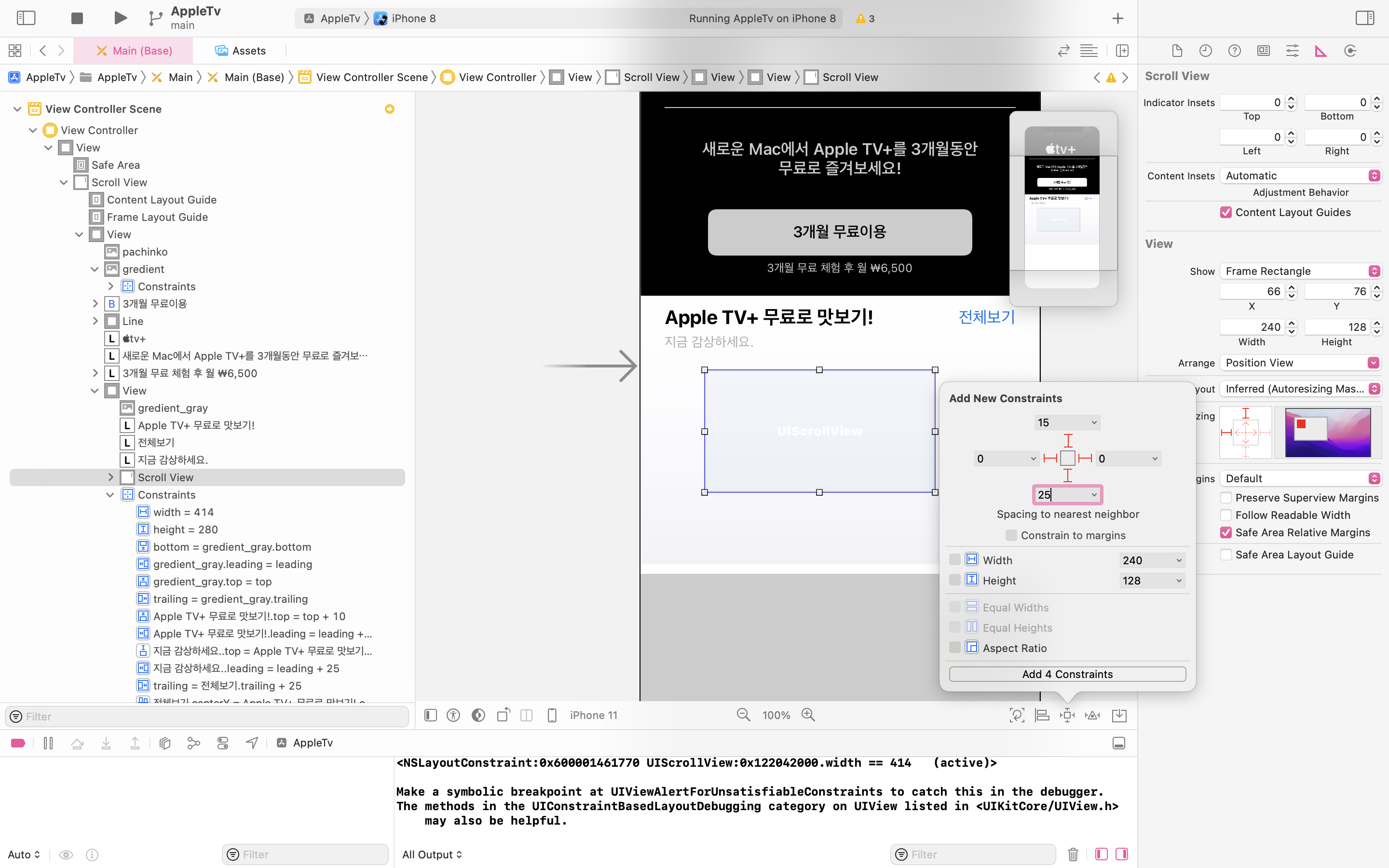This screenshot has height=868, width=1389.
Task: Enable Safe Area Layout Guide
Action: 1226,555
